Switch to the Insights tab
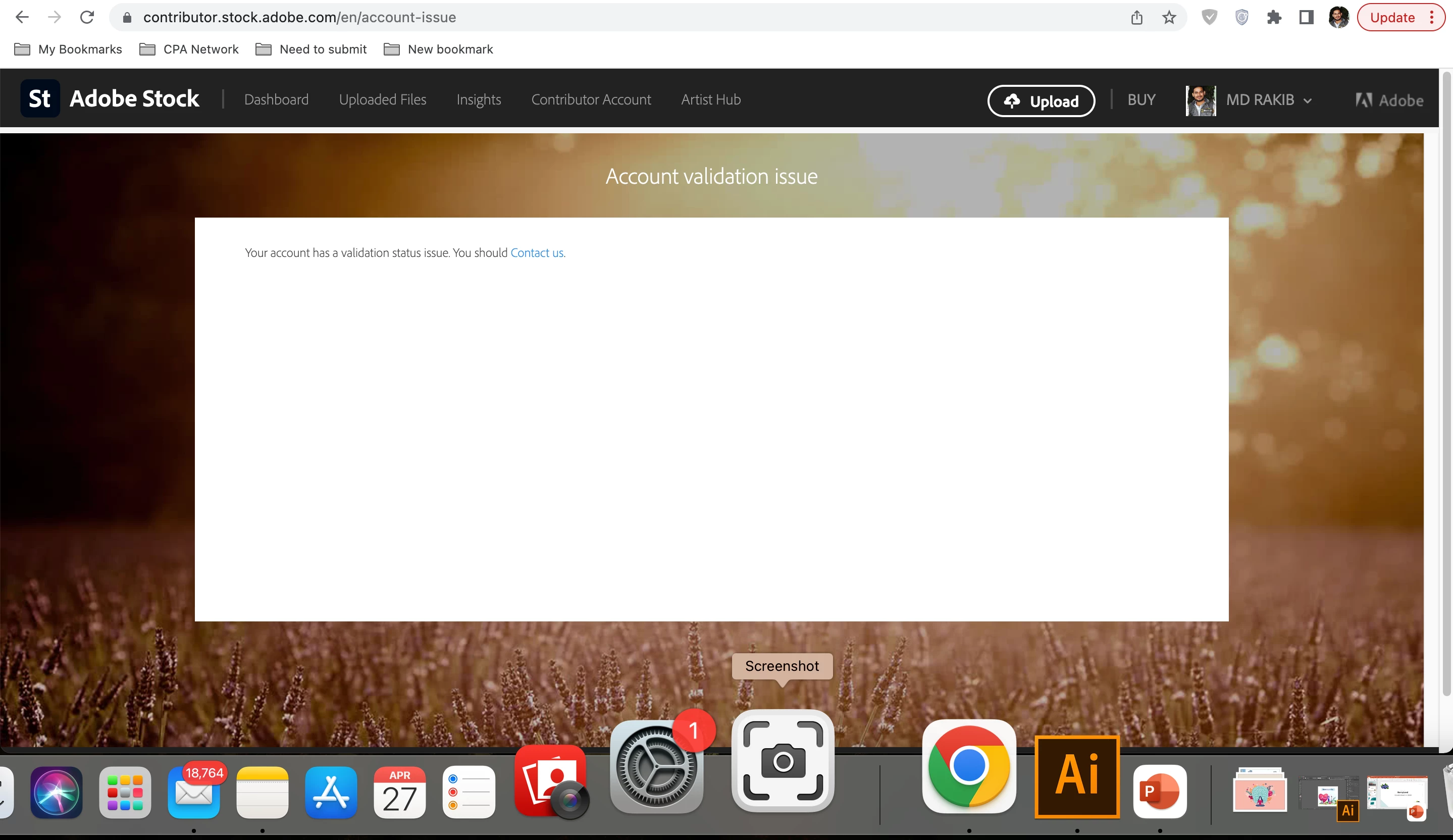Image resolution: width=1453 pixels, height=840 pixels. coord(479,100)
